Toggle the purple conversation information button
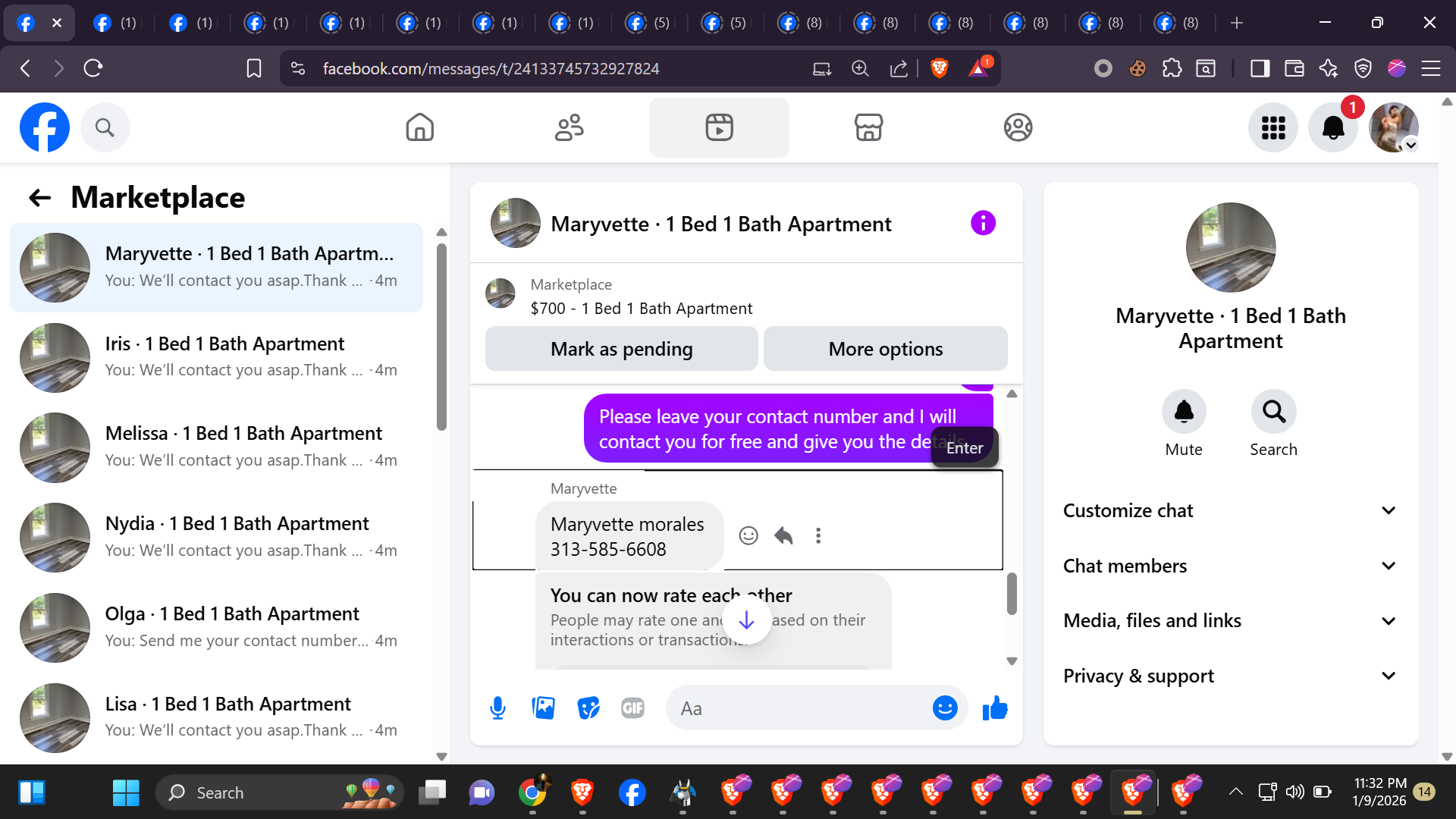The height and width of the screenshot is (819, 1456). coord(983,223)
